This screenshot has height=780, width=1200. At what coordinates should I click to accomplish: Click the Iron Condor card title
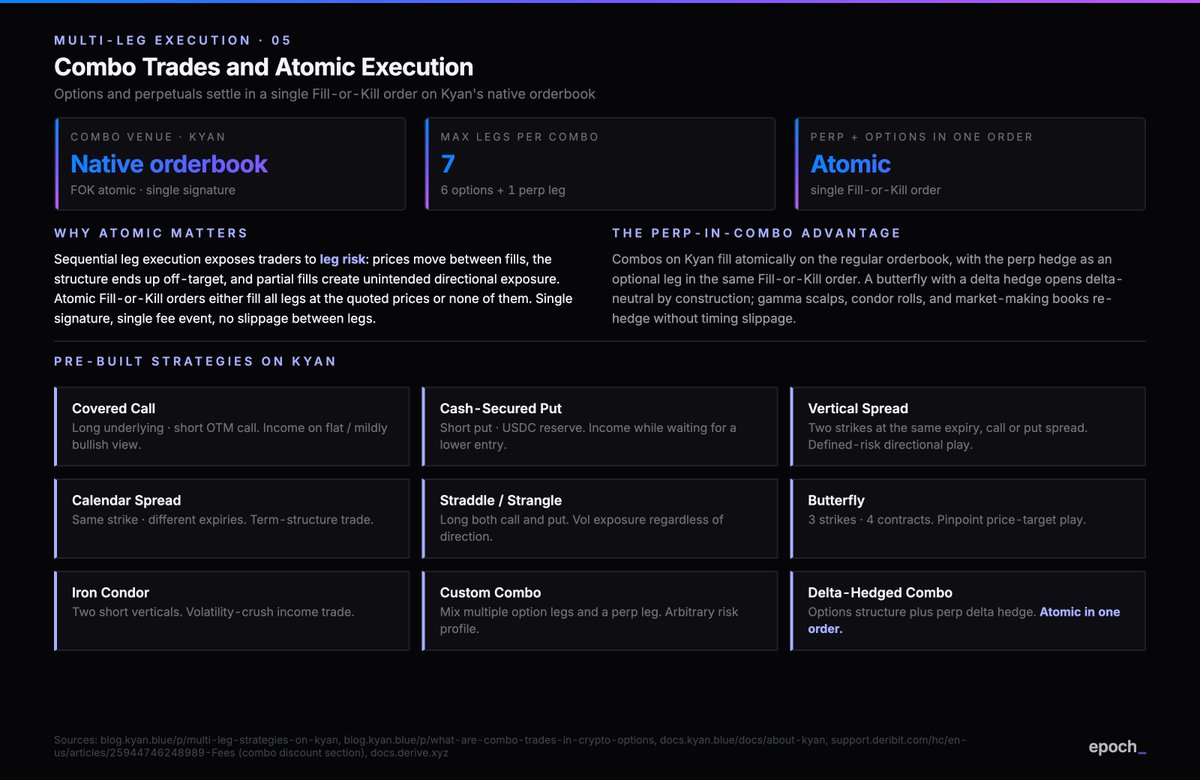click(111, 592)
